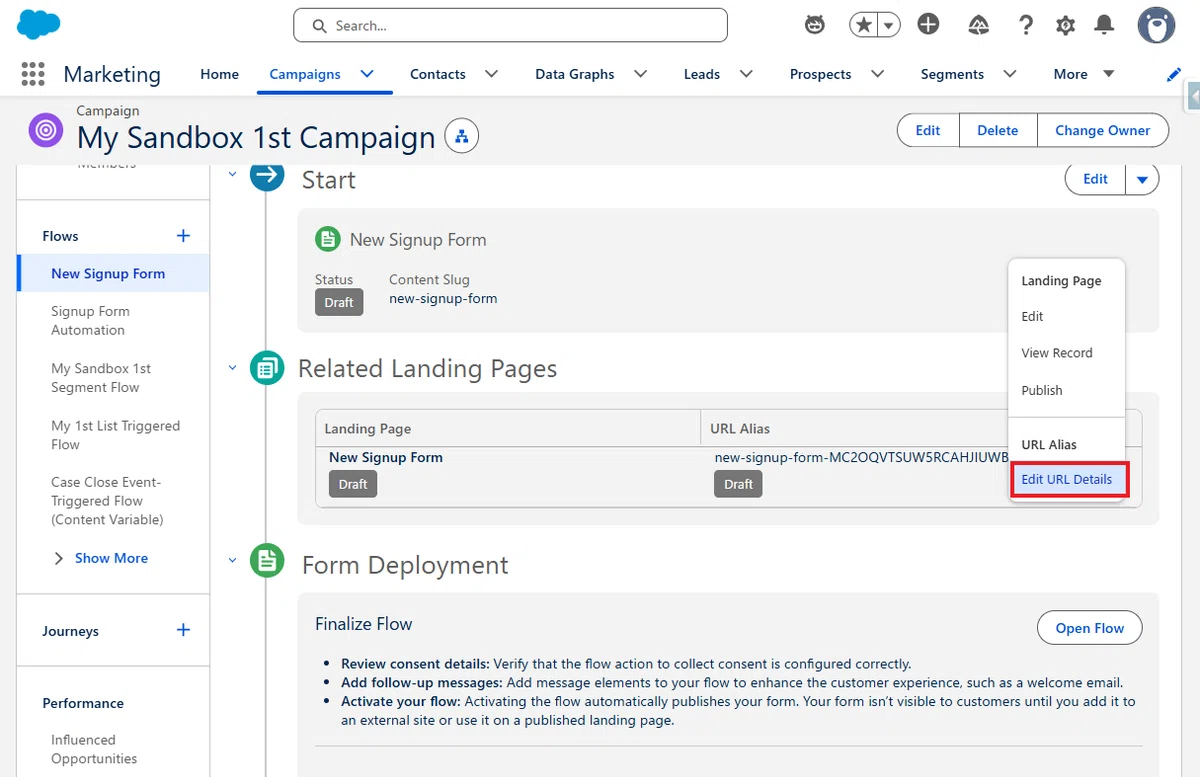Click the Form Deployment document icon

coord(267,561)
